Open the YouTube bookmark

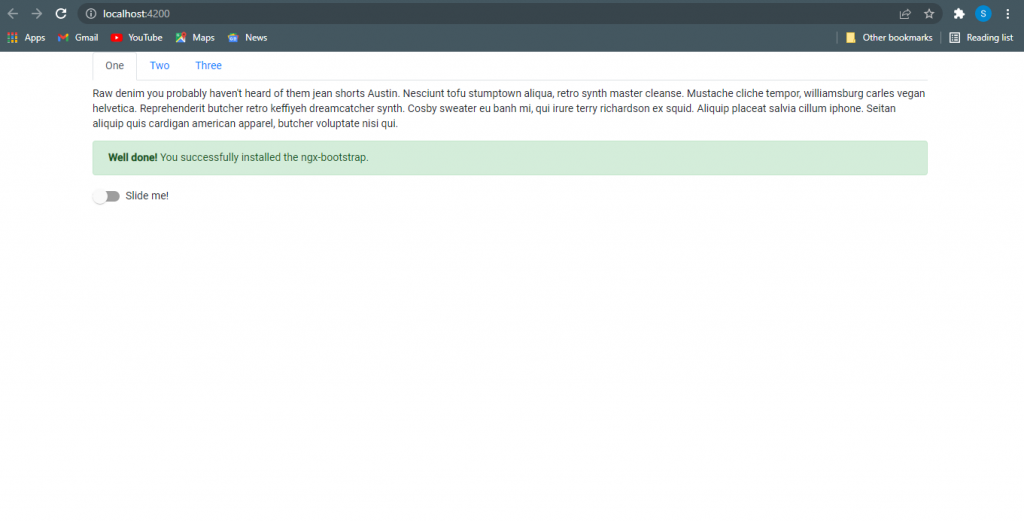point(137,38)
